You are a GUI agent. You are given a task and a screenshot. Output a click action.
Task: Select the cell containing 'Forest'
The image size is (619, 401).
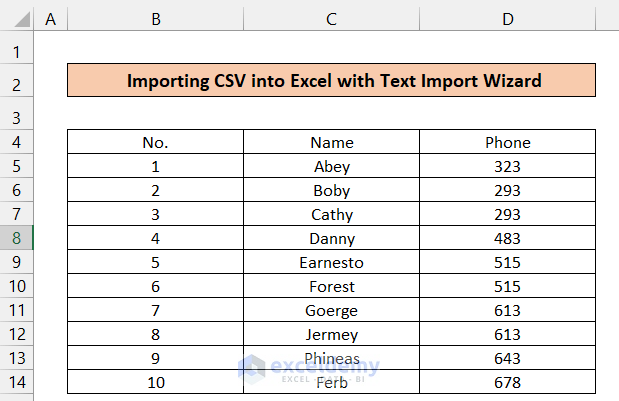pos(331,286)
